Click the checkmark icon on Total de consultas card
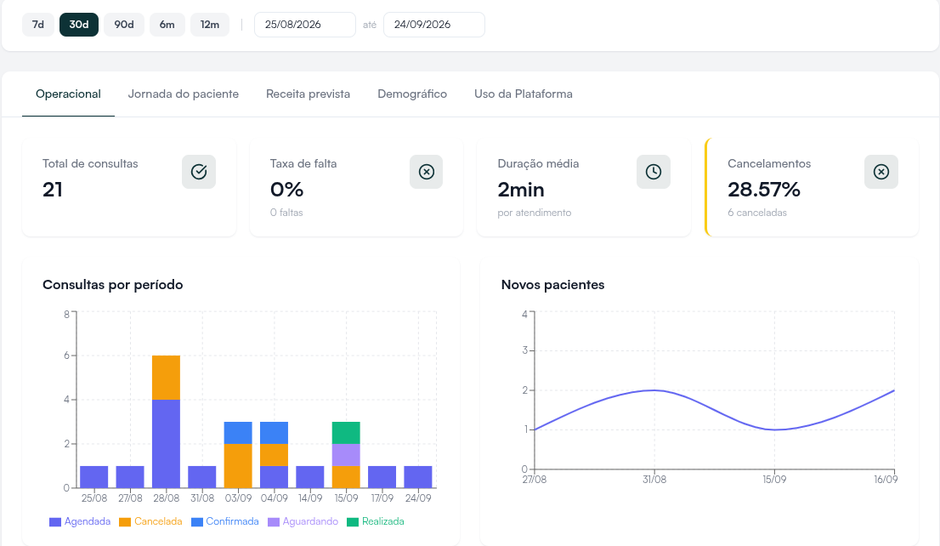The width and height of the screenshot is (940, 546). tap(198, 172)
